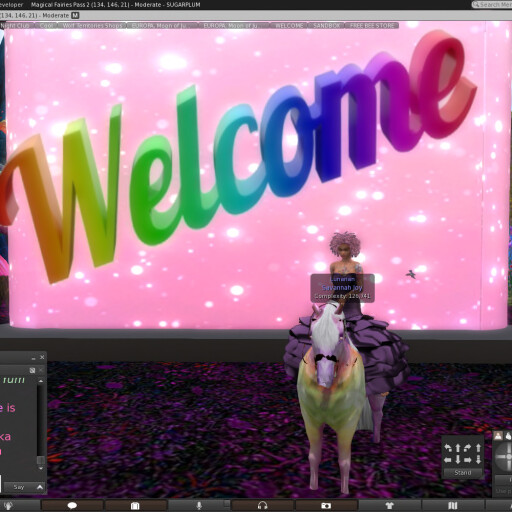Screen dimensions: 512x512
Task: Click the chat scrollbar up arrow
Action: [41, 381]
